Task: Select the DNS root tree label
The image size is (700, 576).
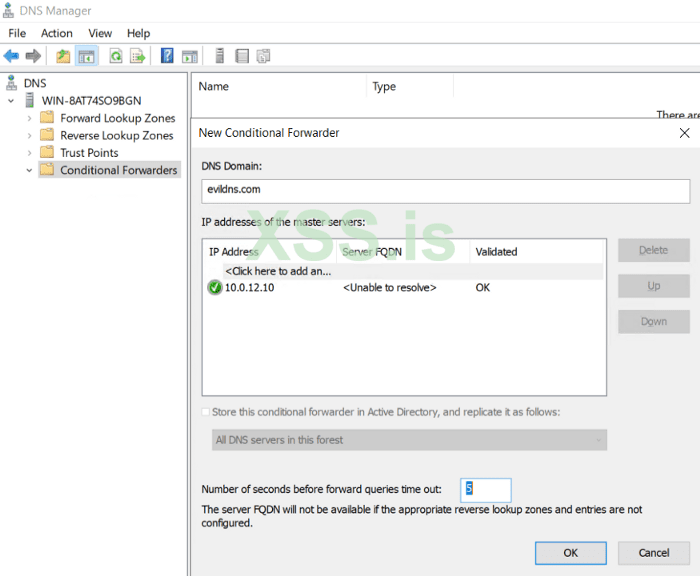Action: pos(35,83)
